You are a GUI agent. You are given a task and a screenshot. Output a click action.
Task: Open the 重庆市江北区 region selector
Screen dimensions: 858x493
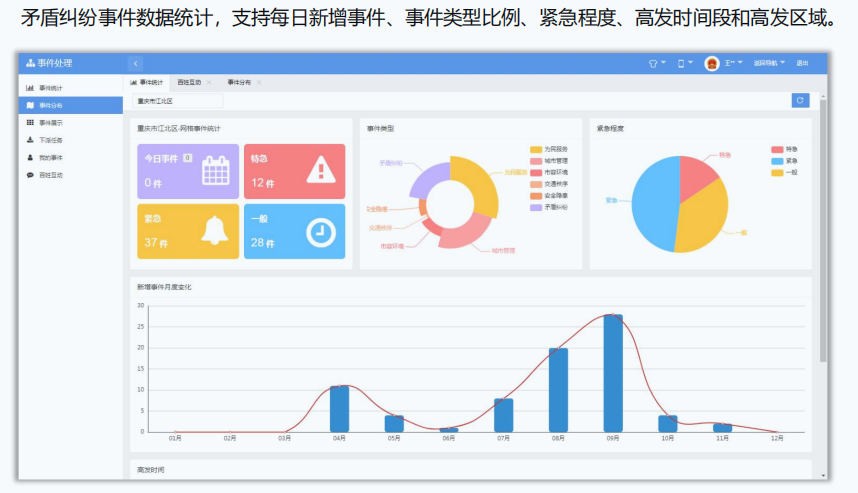click(177, 101)
